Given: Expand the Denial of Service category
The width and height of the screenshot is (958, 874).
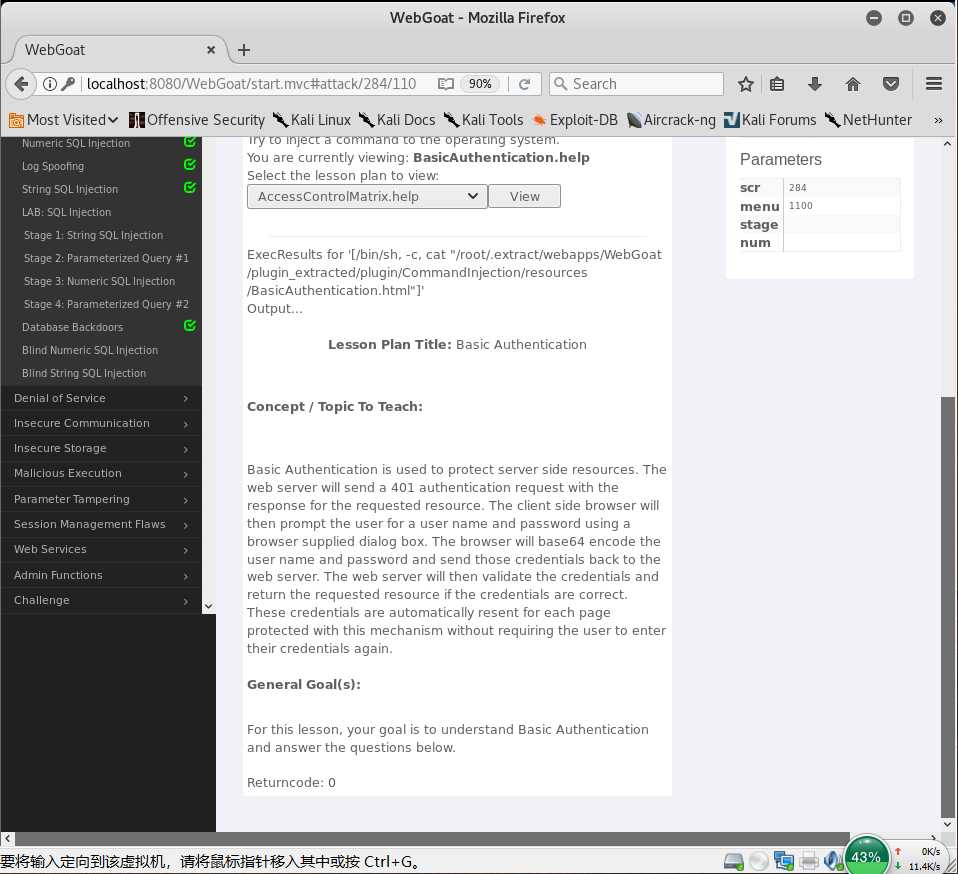Looking at the screenshot, I should point(101,398).
